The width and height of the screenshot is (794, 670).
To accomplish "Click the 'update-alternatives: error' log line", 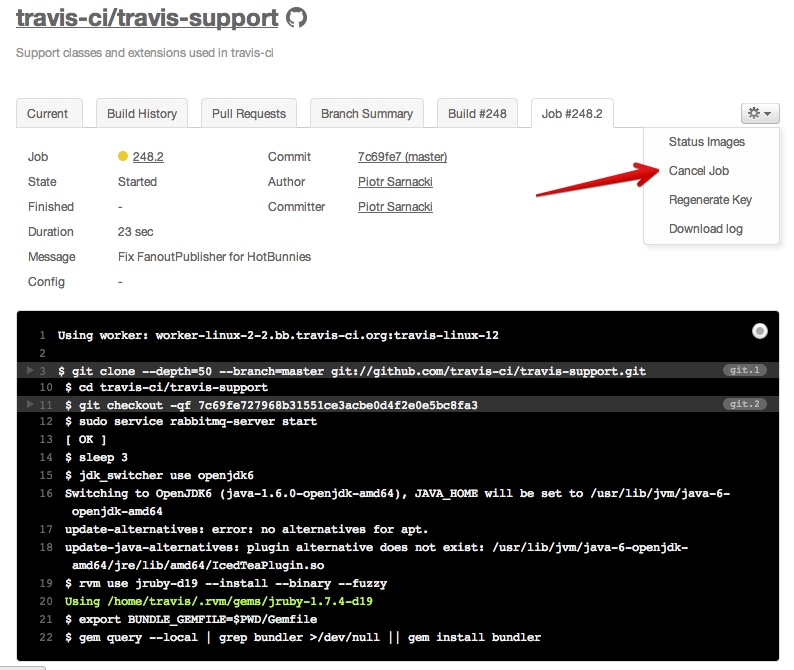I will click(246, 529).
